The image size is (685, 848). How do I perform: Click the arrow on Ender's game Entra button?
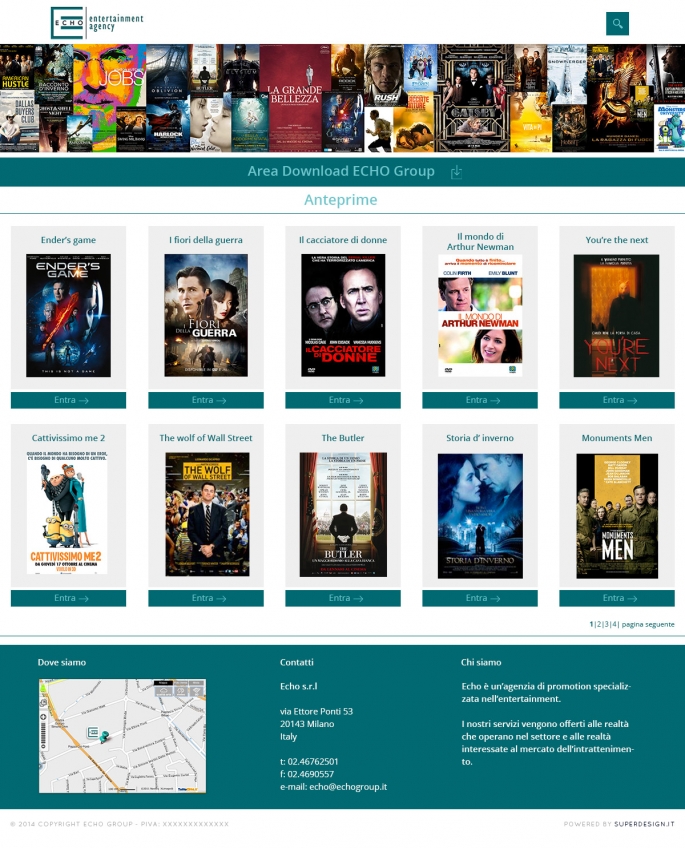[83, 400]
